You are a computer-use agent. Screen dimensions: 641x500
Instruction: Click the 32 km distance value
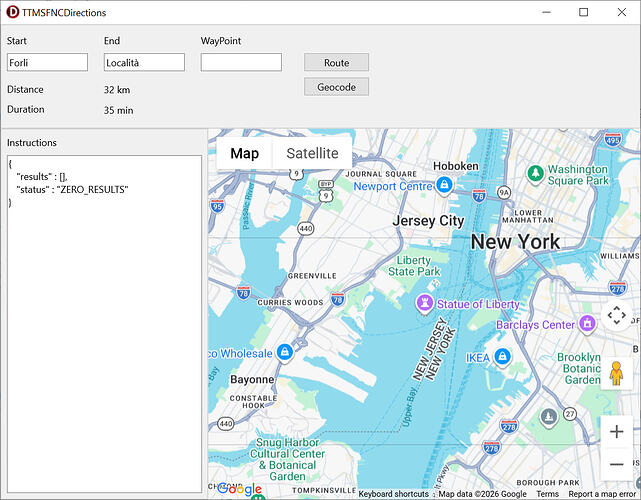click(x=117, y=90)
